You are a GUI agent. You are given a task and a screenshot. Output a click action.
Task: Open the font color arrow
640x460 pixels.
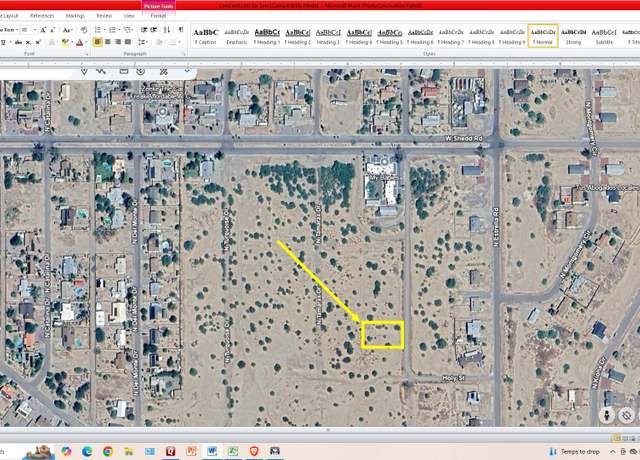coord(86,42)
